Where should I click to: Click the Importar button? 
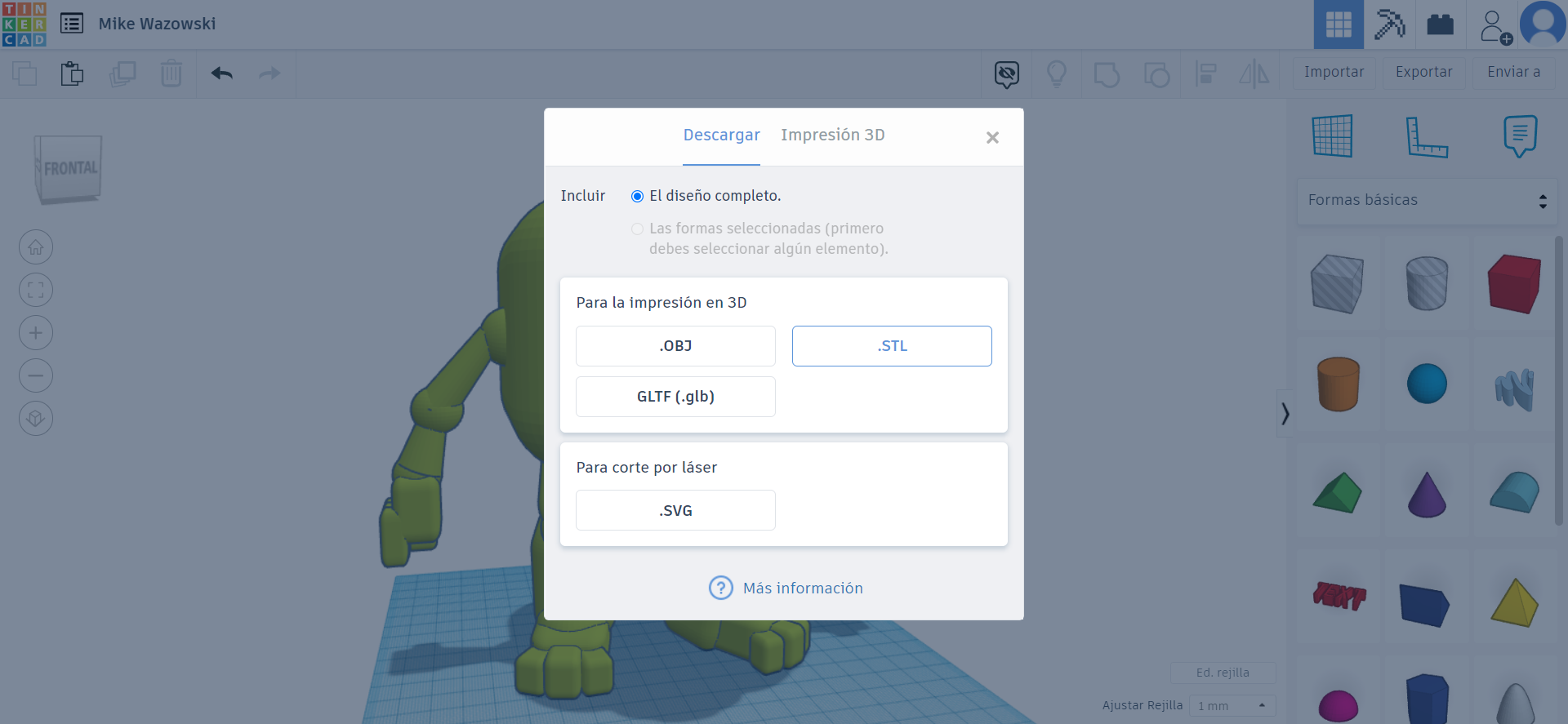click(x=1334, y=72)
